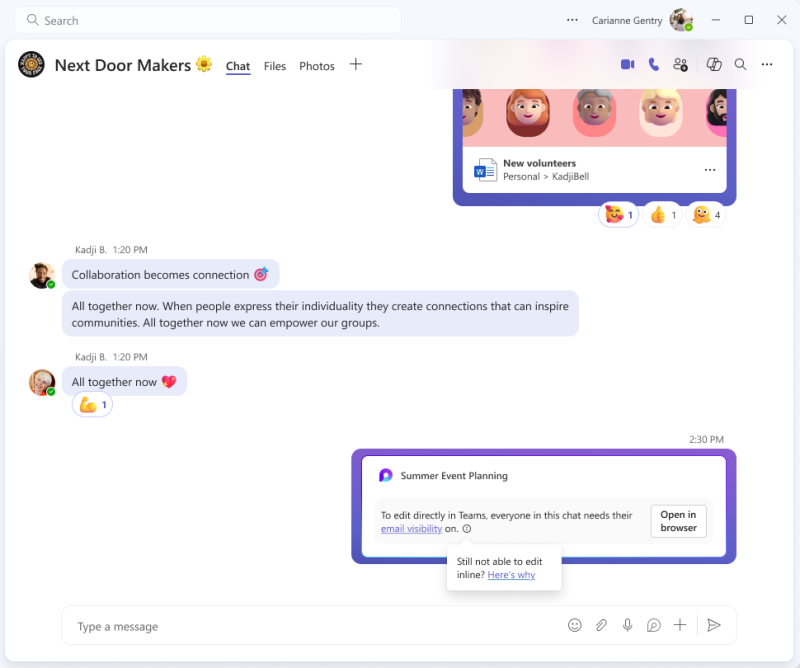Viewport: 800px width, 668px height.
Task: Switch to the Photos tab
Action: tap(317, 66)
